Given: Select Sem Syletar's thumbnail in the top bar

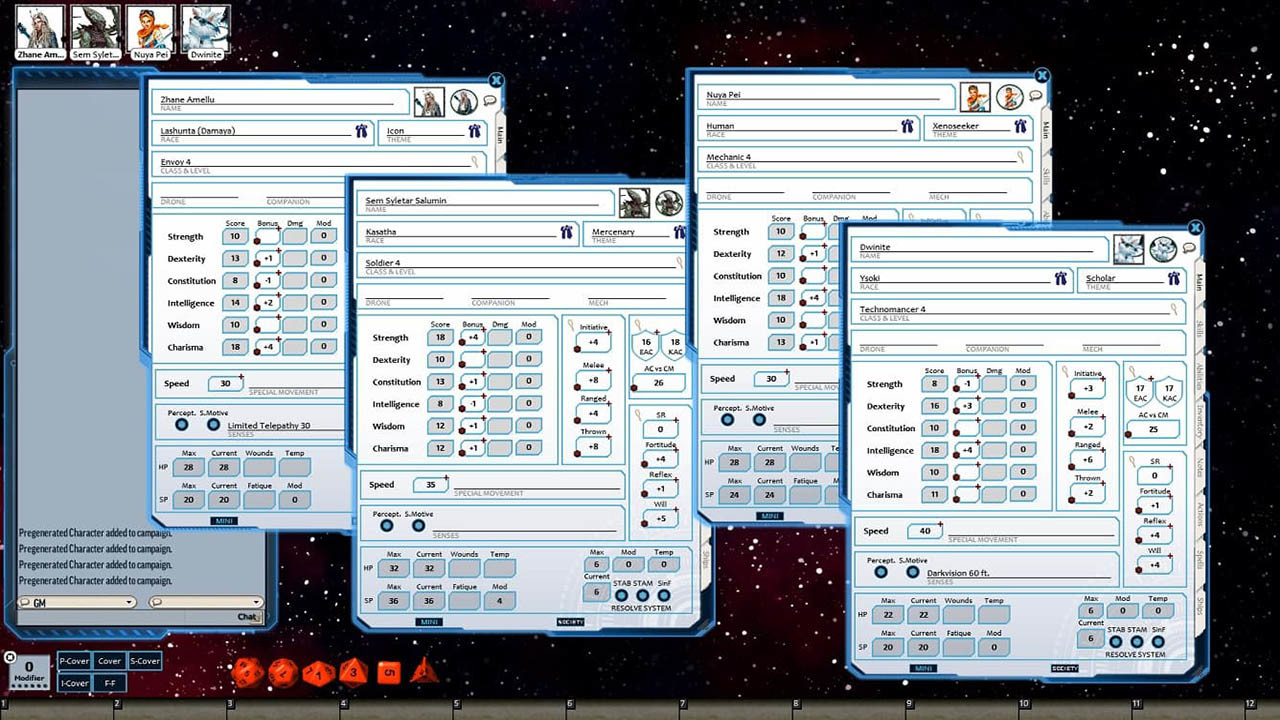Looking at the screenshot, I should (96, 27).
